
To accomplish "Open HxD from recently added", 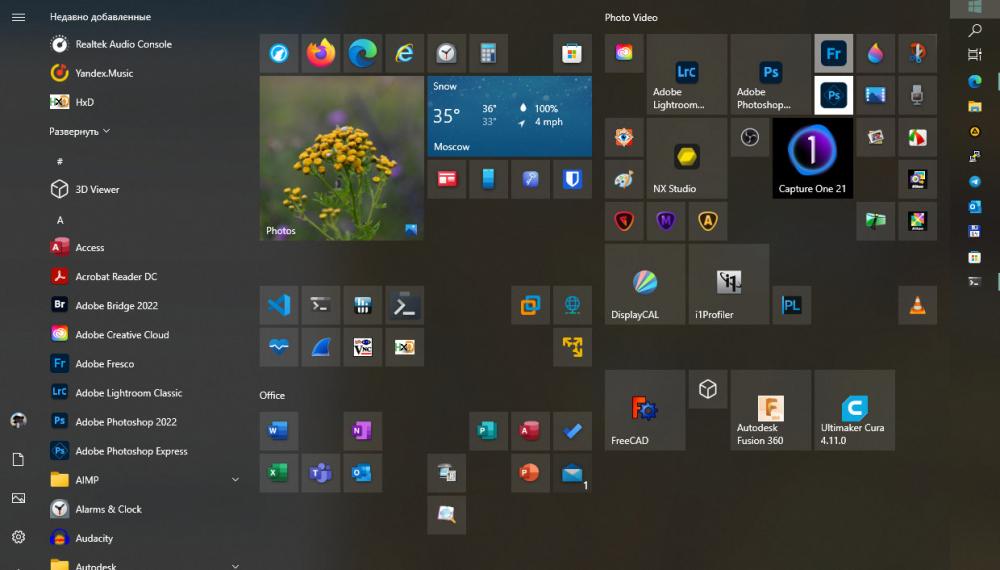I will 147,102.
